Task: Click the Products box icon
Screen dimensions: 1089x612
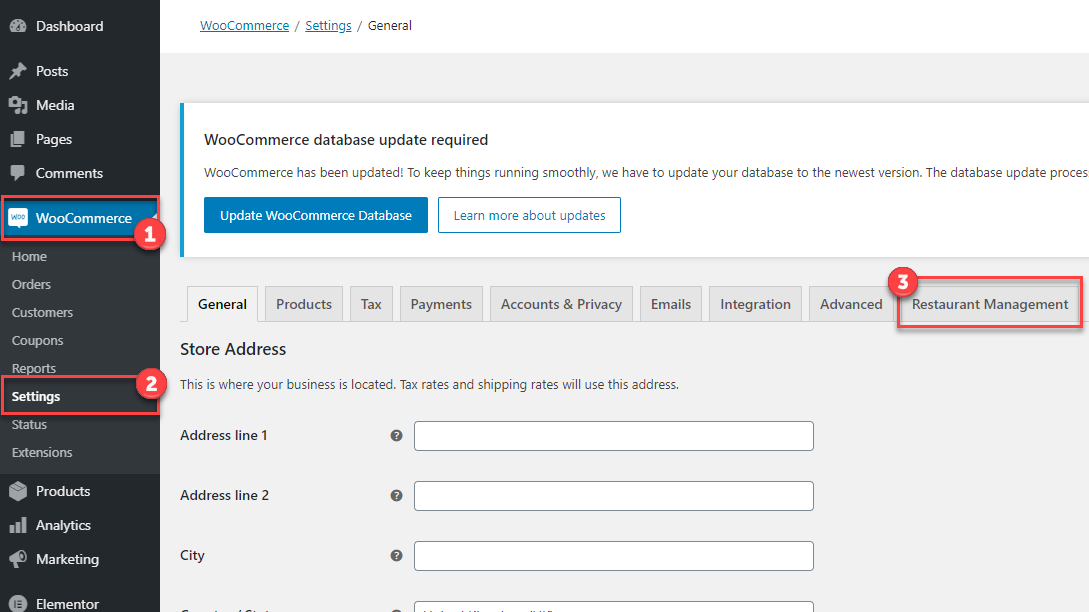Action: [18, 491]
